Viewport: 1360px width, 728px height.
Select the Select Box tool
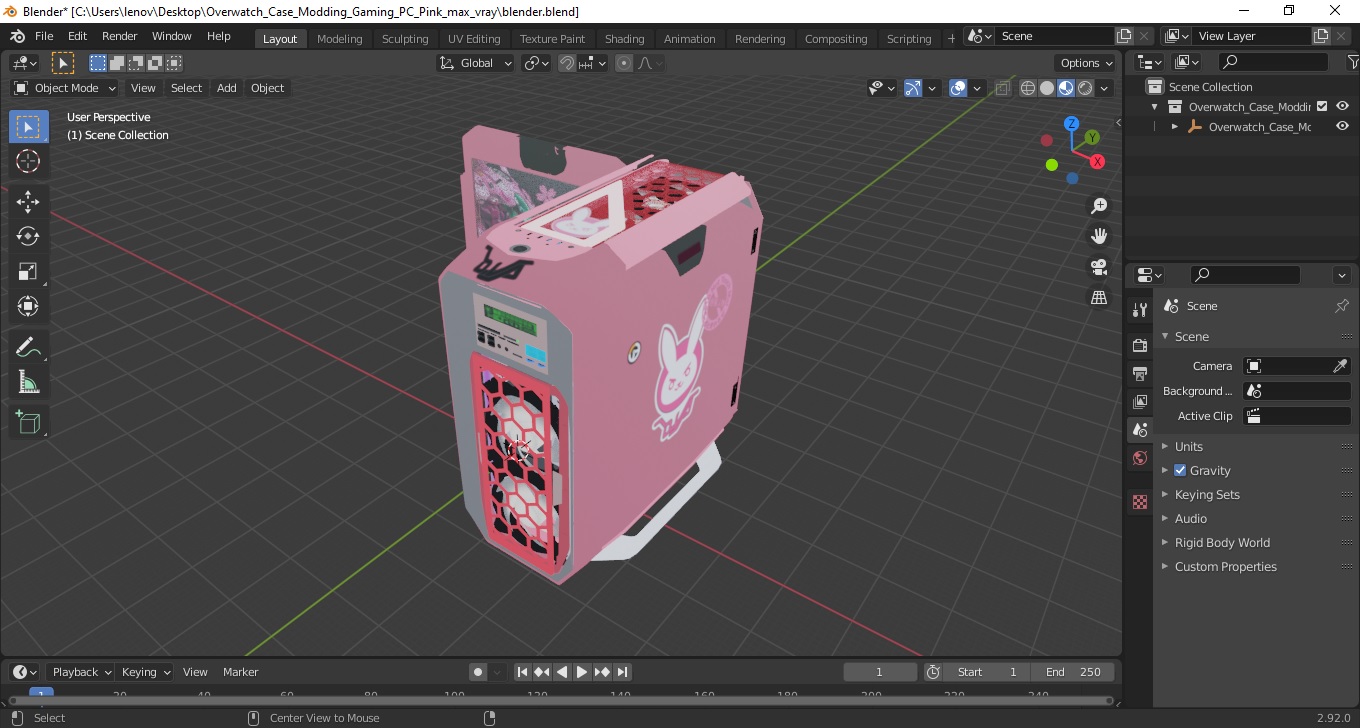[x=28, y=127]
